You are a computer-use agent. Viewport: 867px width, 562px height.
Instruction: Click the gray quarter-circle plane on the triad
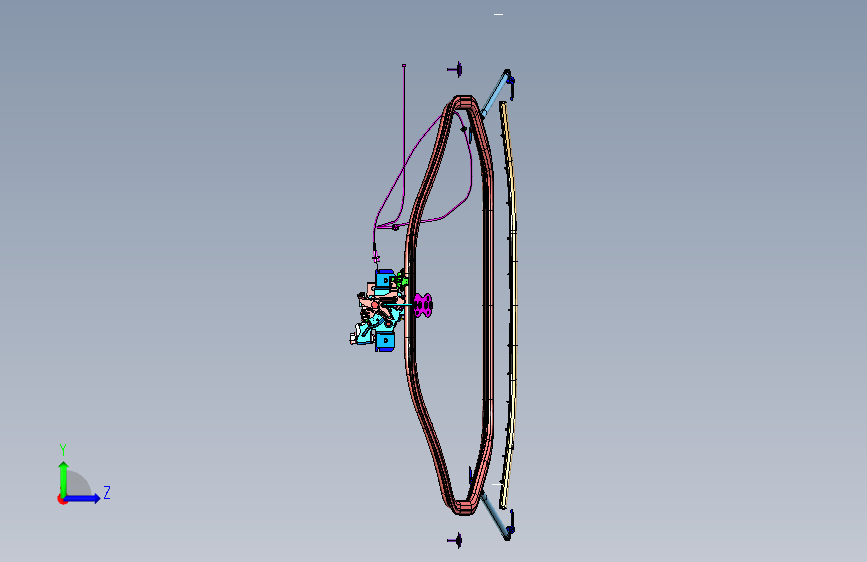tap(78, 484)
